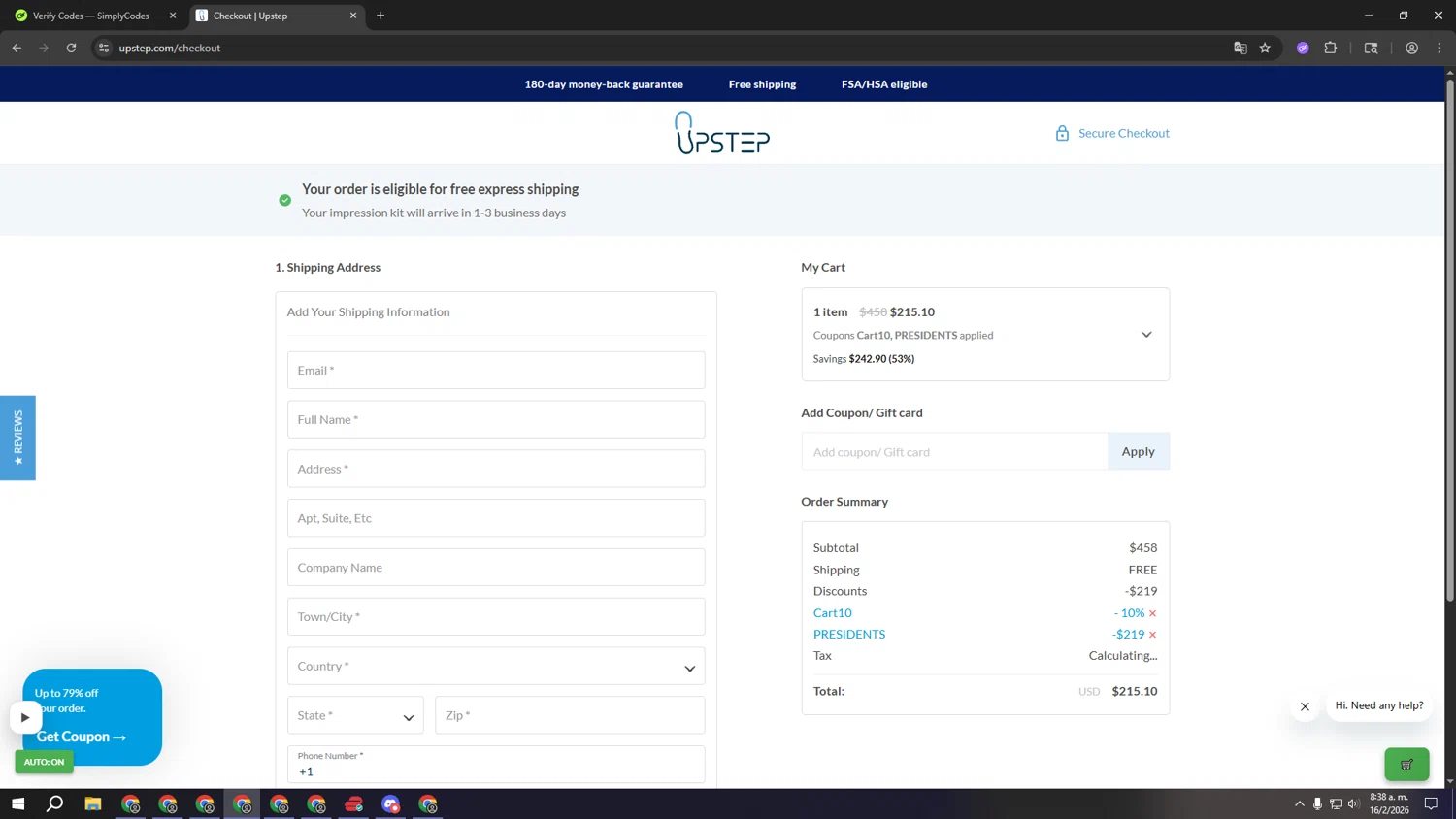Open the Windows notification center
Viewport: 1456px width, 819px height.
click(1431, 803)
